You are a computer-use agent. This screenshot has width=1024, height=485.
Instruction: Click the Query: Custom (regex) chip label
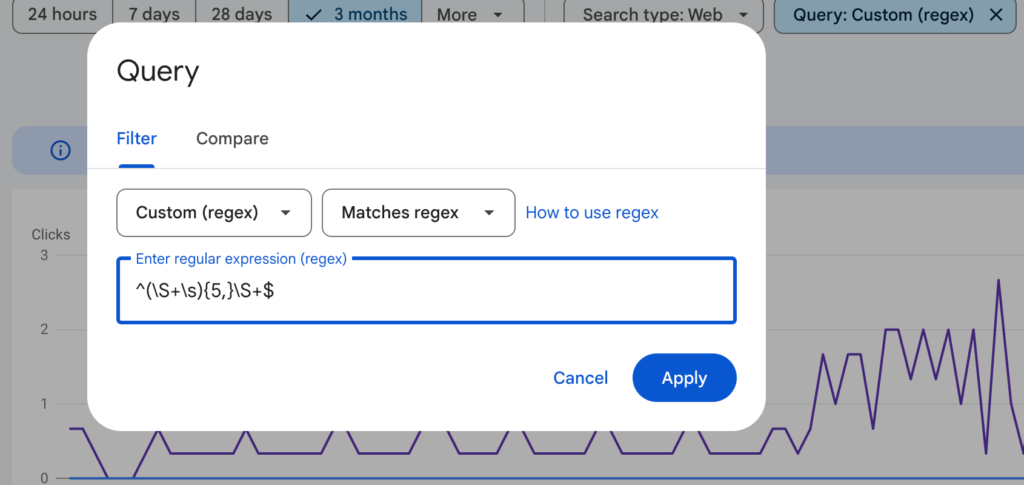(882, 15)
